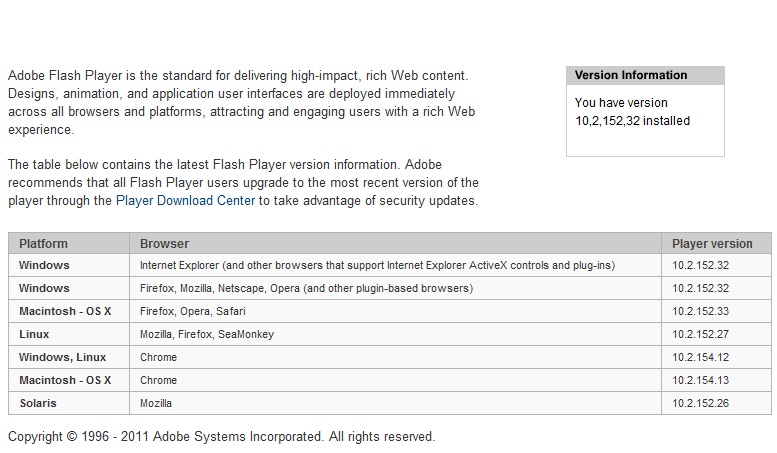This screenshot has height=453, width=777.
Task: Click the Player version column header
Action: point(712,243)
